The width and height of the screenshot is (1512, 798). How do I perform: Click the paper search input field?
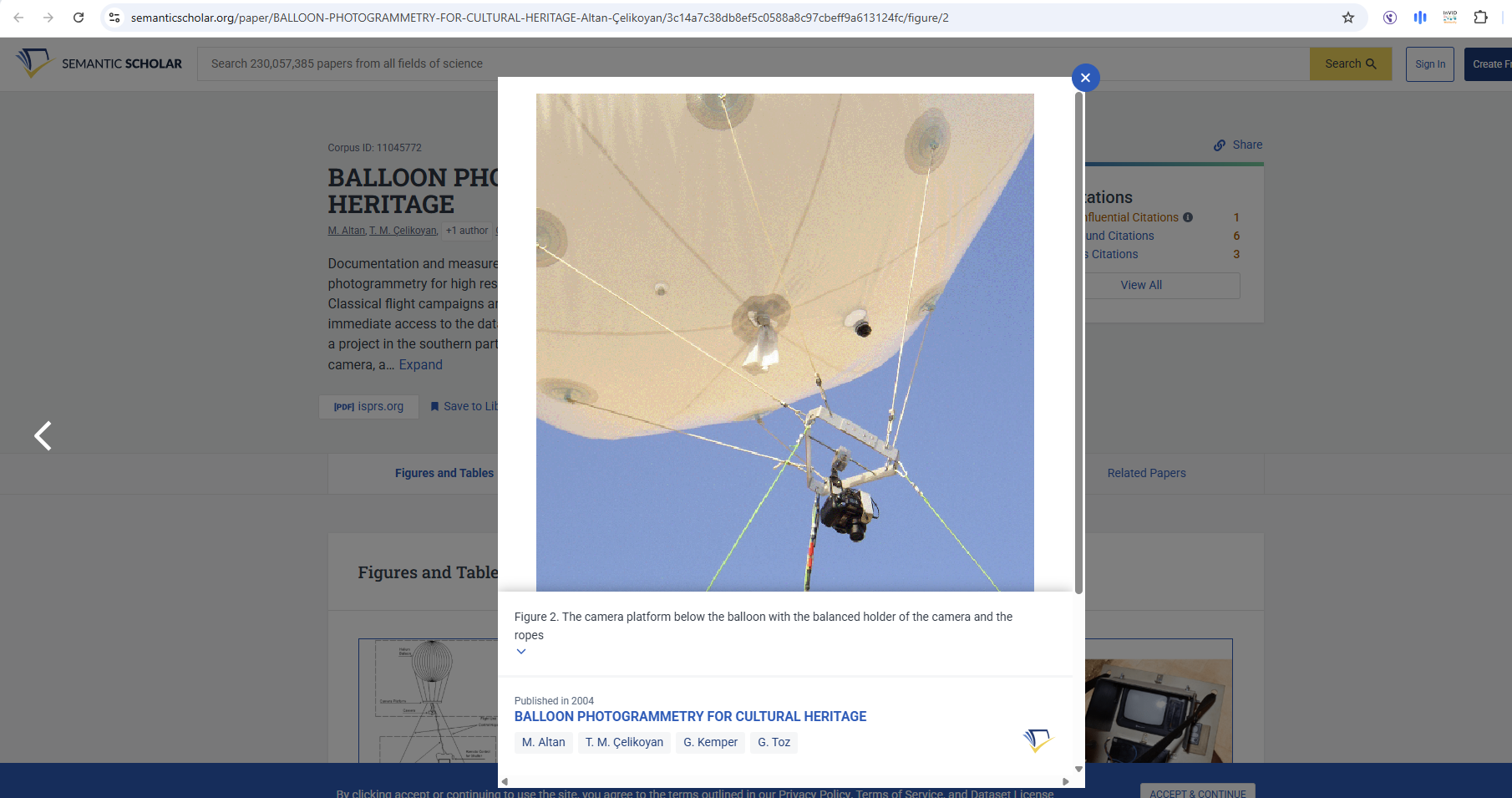(x=752, y=64)
